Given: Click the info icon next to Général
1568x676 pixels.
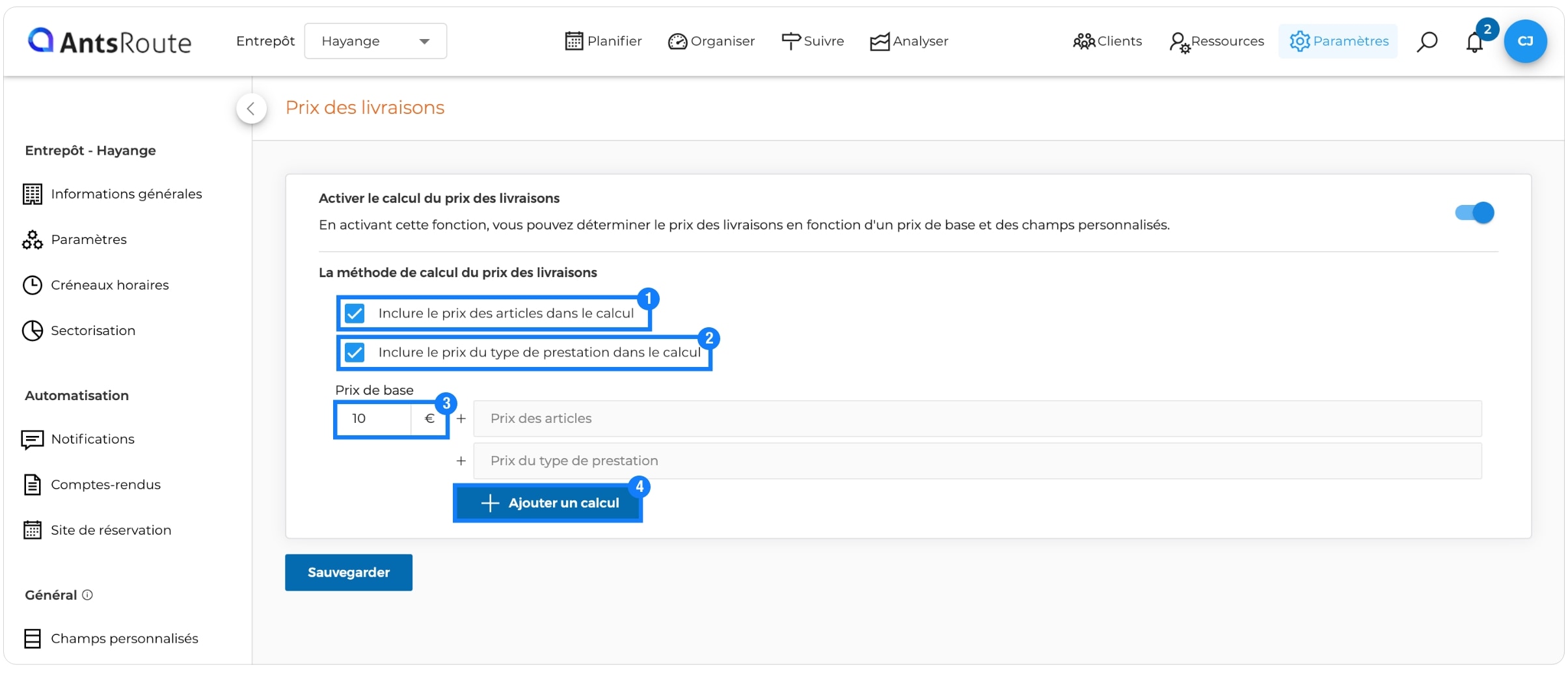Looking at the screenshot, I should click(x=87, y=595).
